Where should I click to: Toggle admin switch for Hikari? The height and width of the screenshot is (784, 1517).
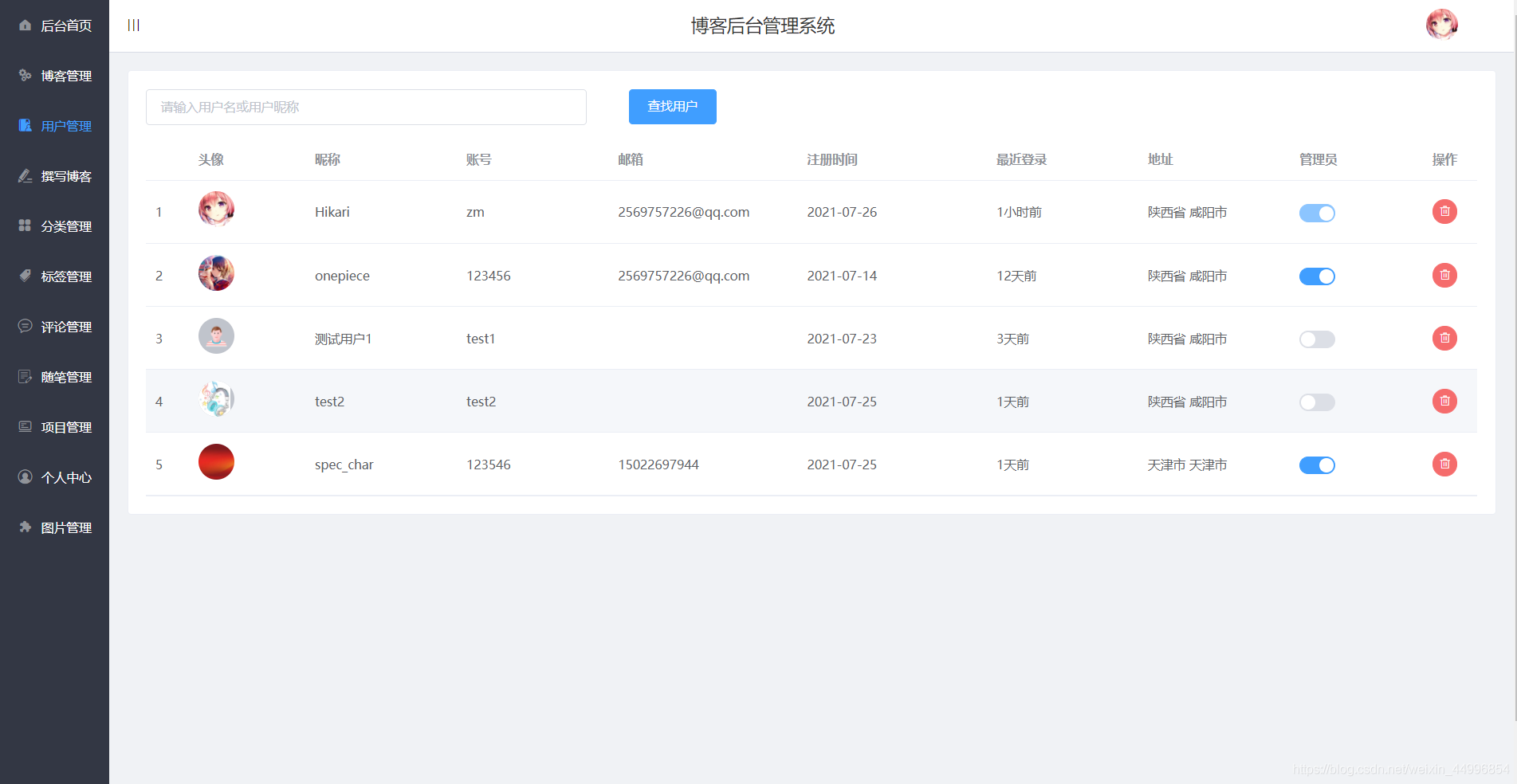(1317, 213)
